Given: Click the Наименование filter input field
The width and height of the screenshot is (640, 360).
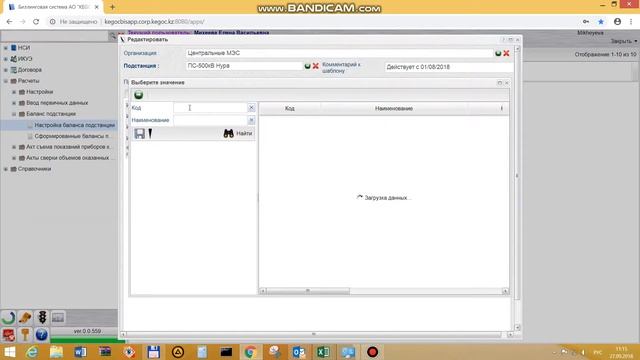Looking at the screenshot, I should click(210, 120).
